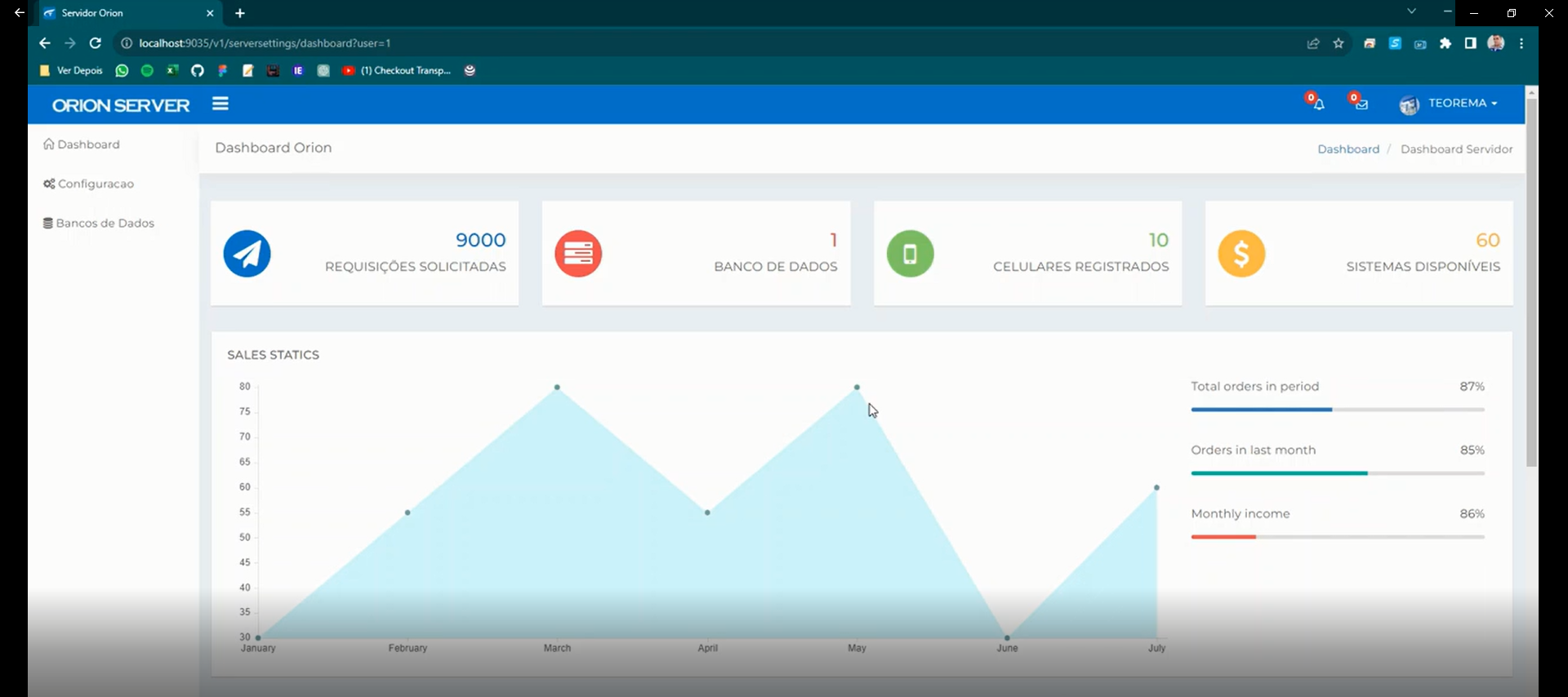Open the GitHub bookmark icon
1568x697 pixels.
[x=198, y=71]
